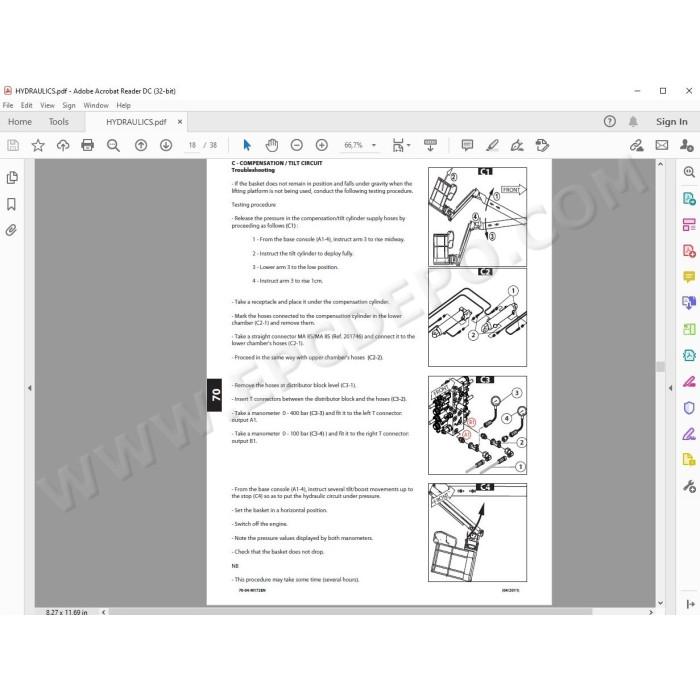Screen dimensions: 700x700
Task: Open the Window menu
Action: pos(96,105)
